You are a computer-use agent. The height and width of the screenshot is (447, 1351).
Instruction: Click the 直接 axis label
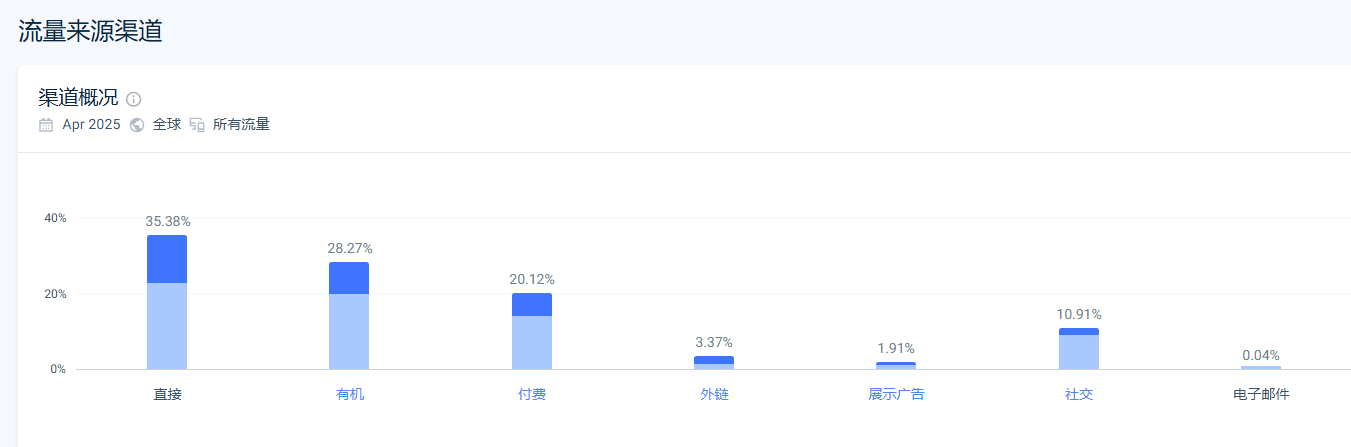point(167,394)
